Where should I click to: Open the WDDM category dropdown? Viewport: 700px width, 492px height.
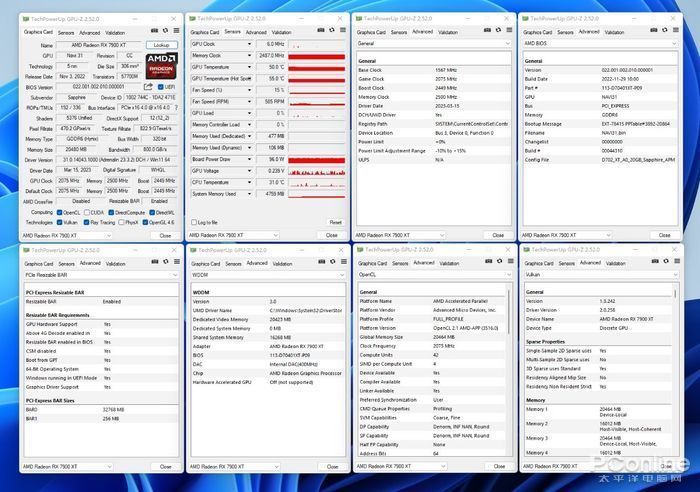point(268,275)
